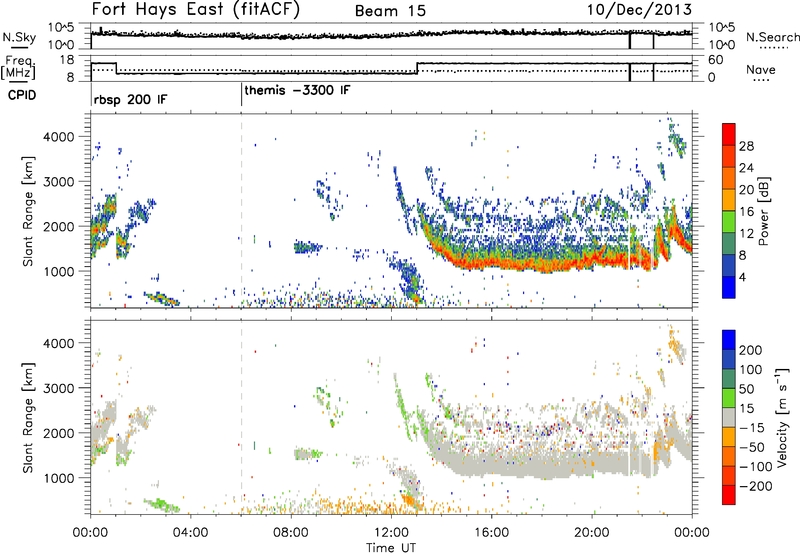Image resolution: width=800 pixels, height=554 pixels.
Task: Click the '20:00' time tick label
Action: (591, 533)
